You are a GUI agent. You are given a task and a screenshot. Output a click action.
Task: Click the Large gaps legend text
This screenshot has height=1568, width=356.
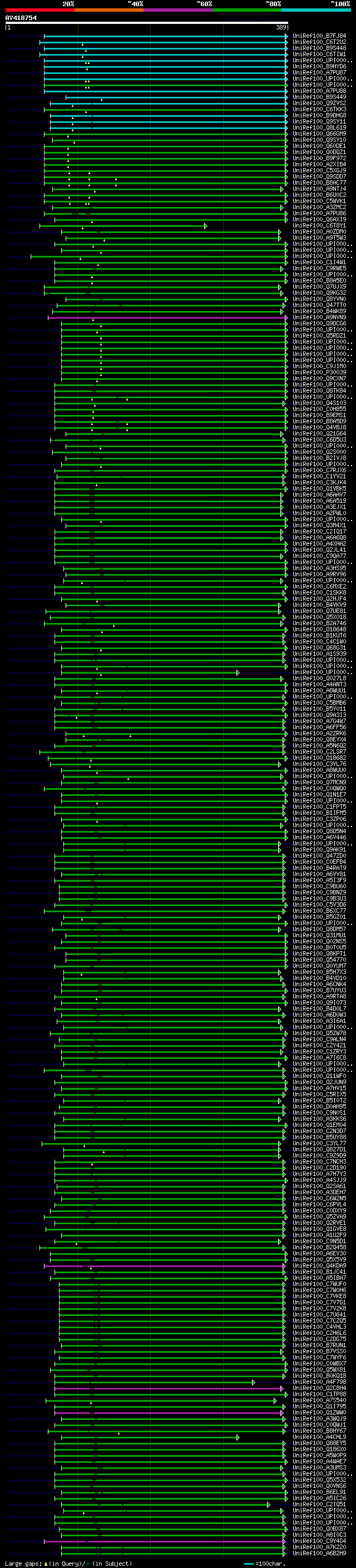[68, 1563]
